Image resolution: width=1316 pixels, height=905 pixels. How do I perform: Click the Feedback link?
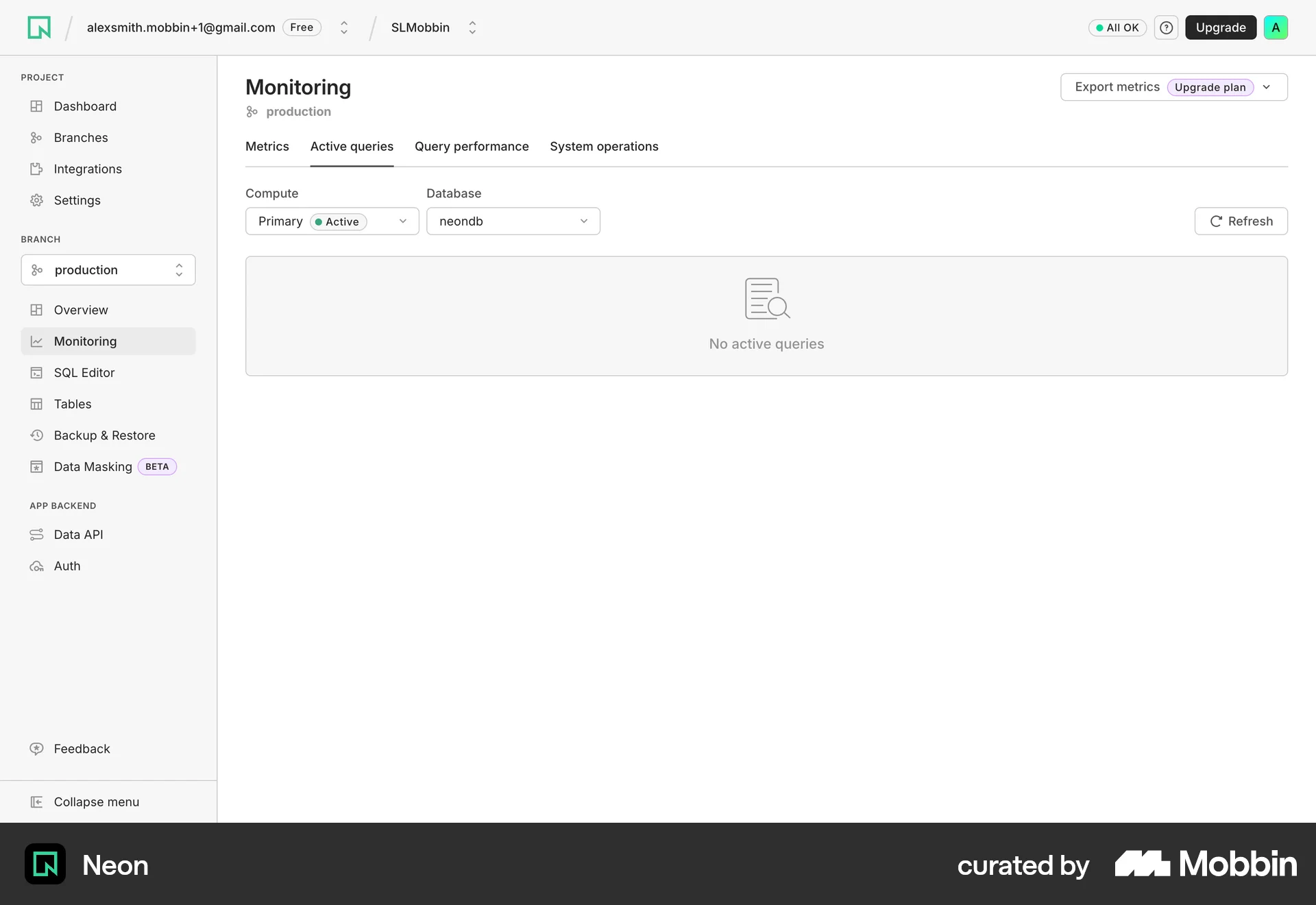point(82,749)
